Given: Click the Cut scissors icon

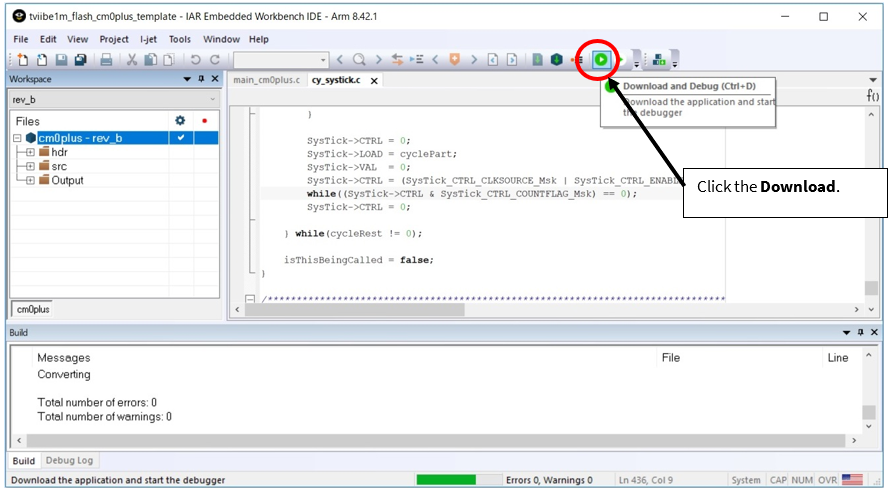Looking at the screenshot, I should tap(132, 60).
